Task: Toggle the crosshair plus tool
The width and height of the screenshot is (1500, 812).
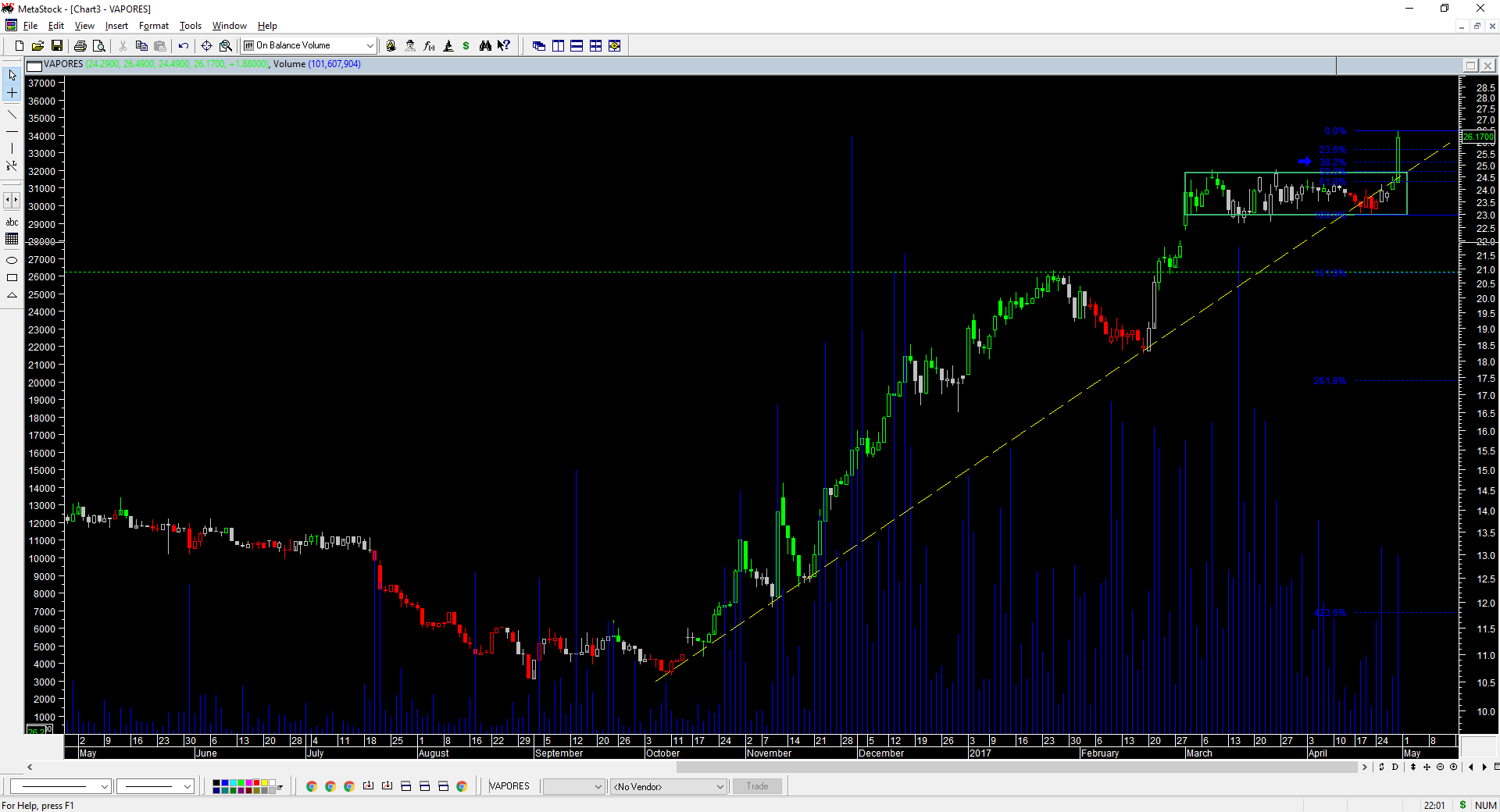Action: tap(12, 93)
